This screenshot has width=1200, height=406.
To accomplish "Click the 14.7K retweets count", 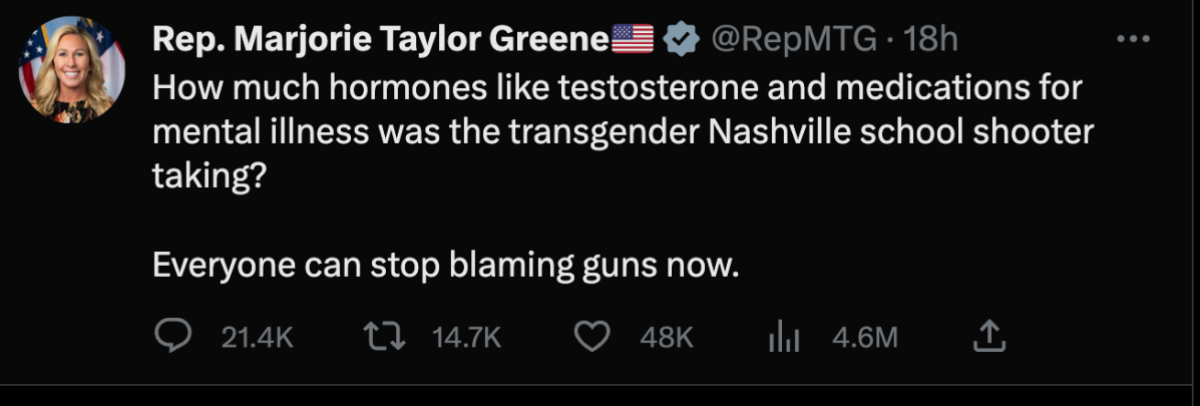I will (x=465, y=338).
